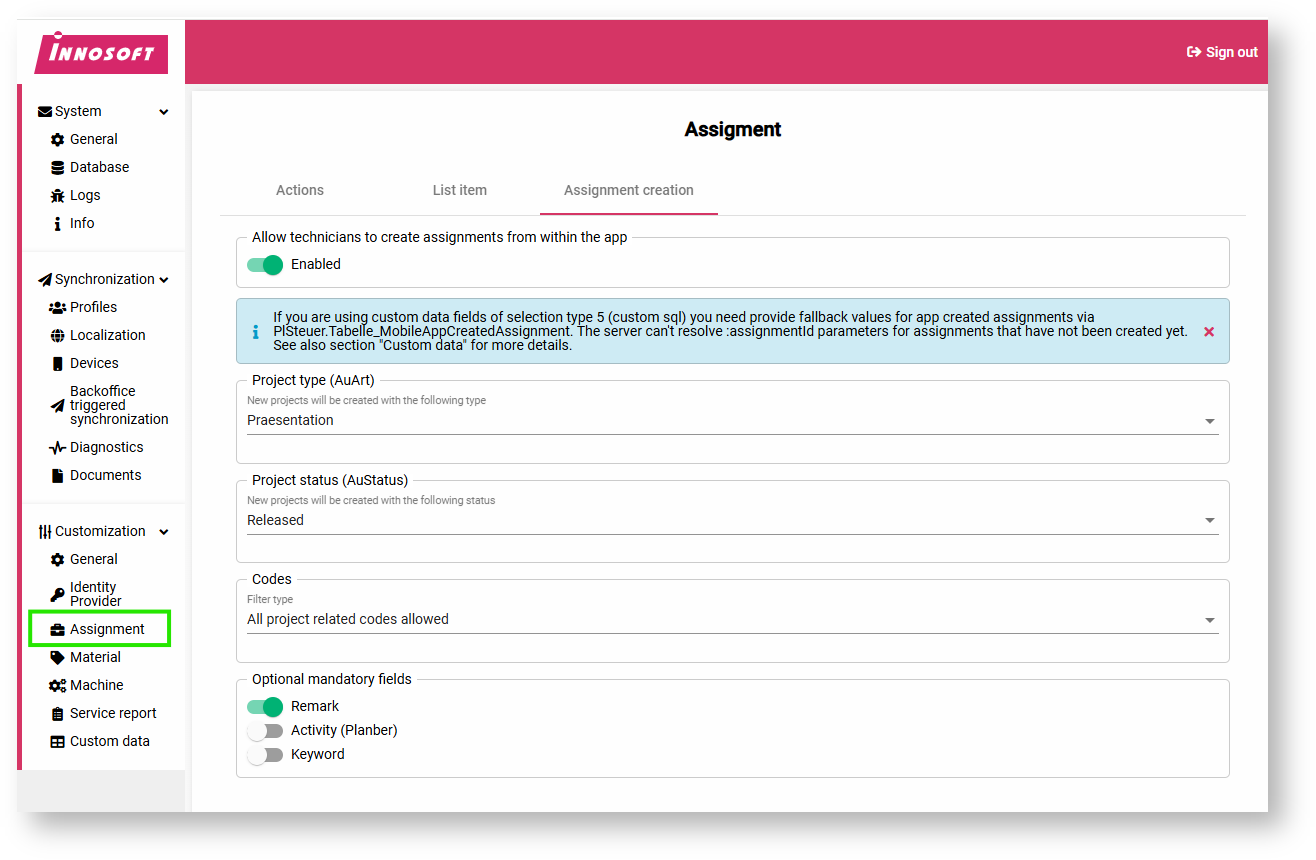Click the Logs bug icon
Image resolution: width=1316 pixels, height=860 pixels.
[58, 196]
